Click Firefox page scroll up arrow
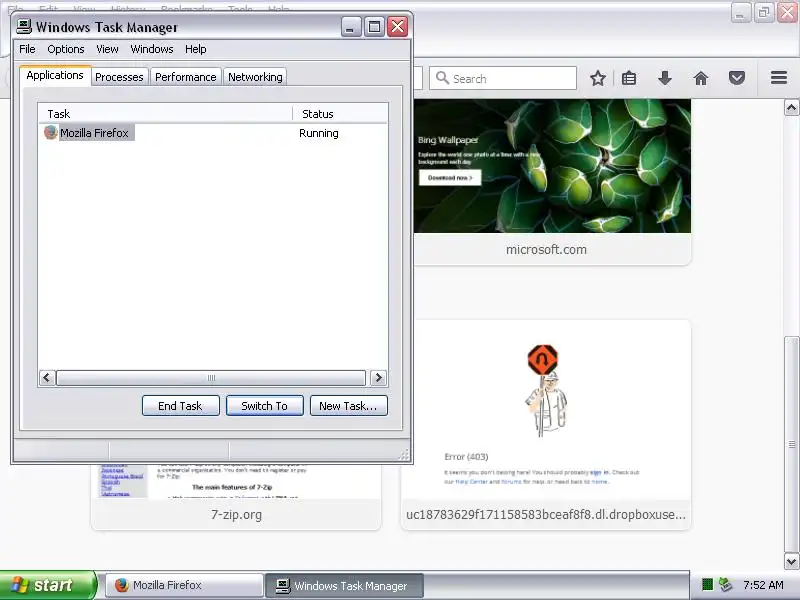This screenshot has width=800, height=600. 791,108
